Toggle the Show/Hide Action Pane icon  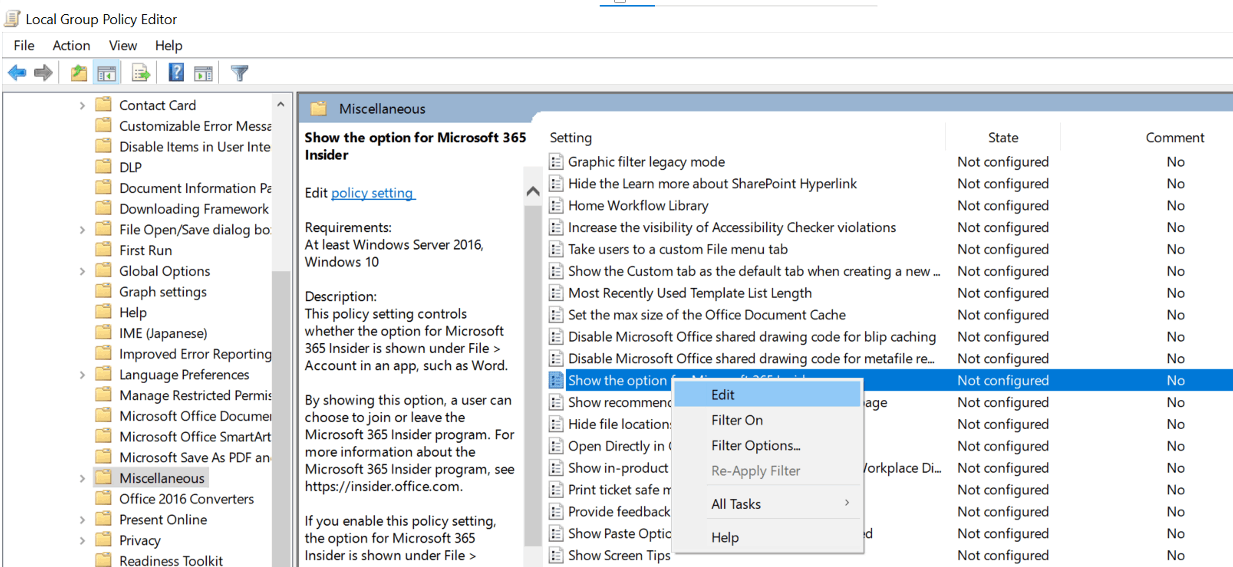click(x=203, y=73)
